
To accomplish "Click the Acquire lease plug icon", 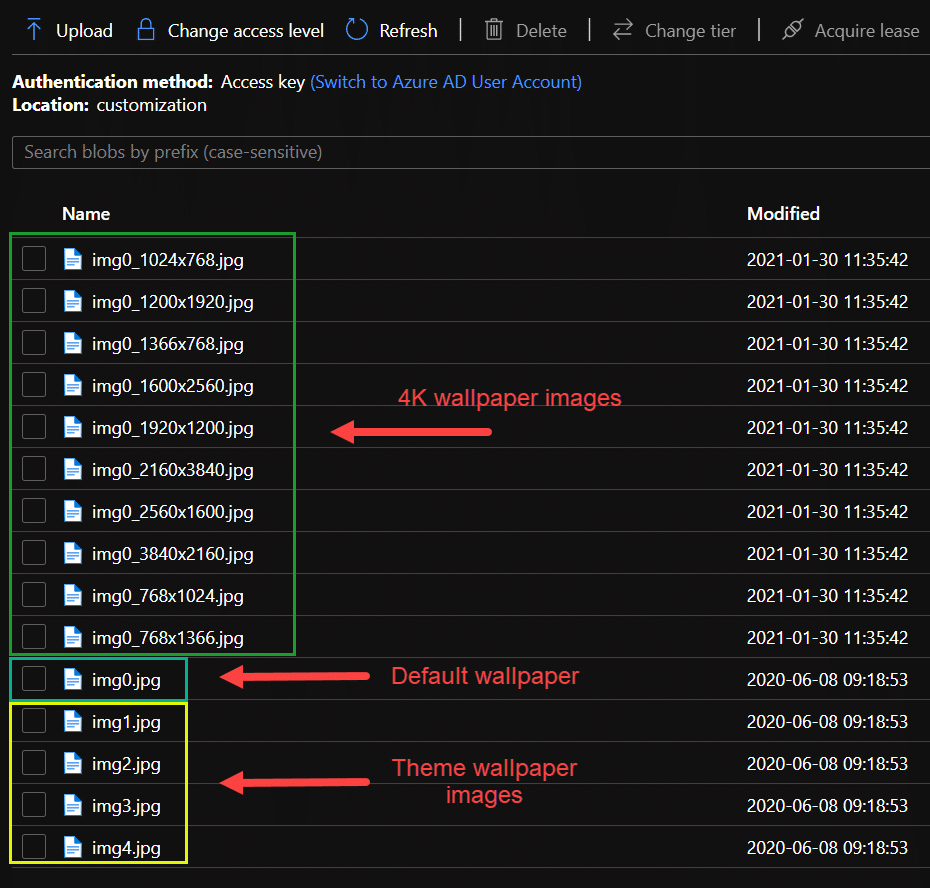I will point(792,30).
